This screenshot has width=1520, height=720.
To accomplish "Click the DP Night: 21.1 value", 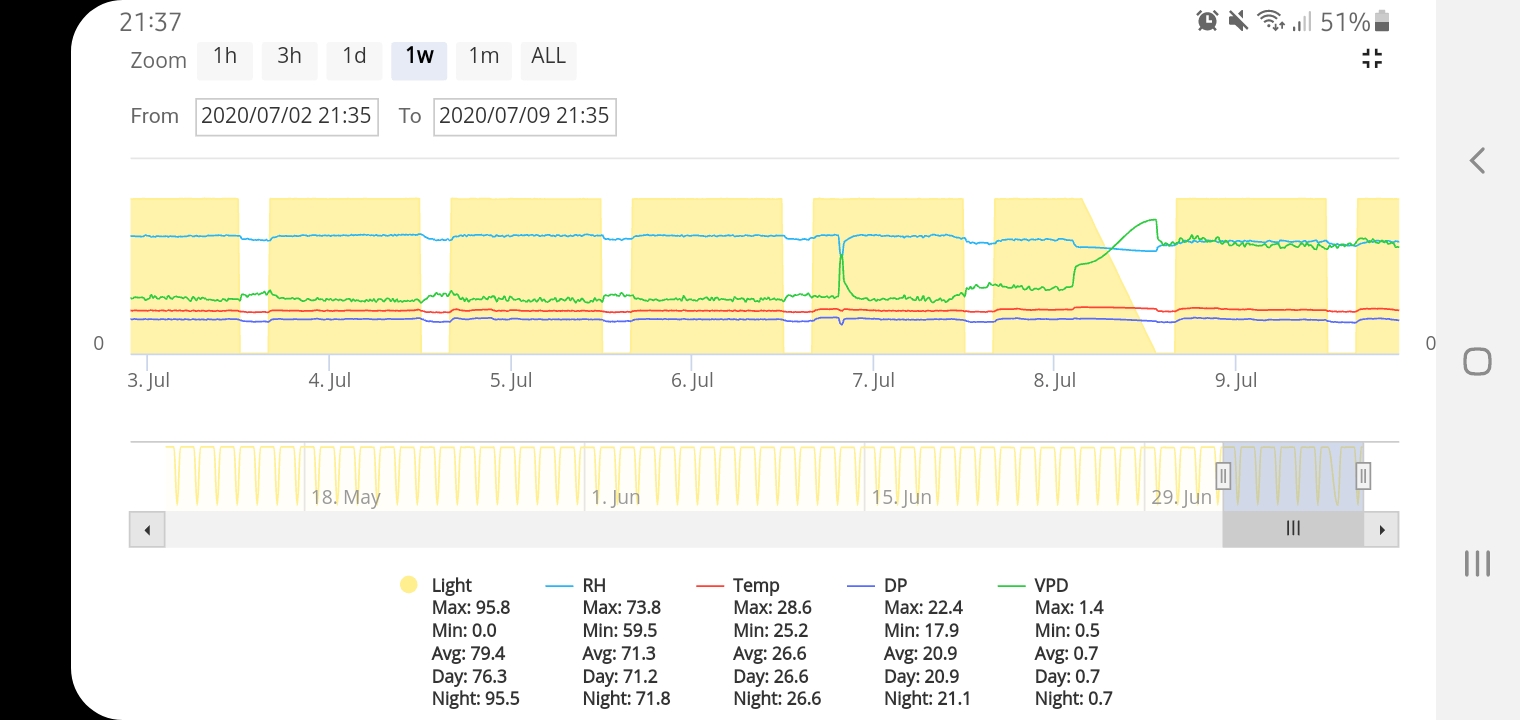I will pyautogui.click(x=927, y=699).
